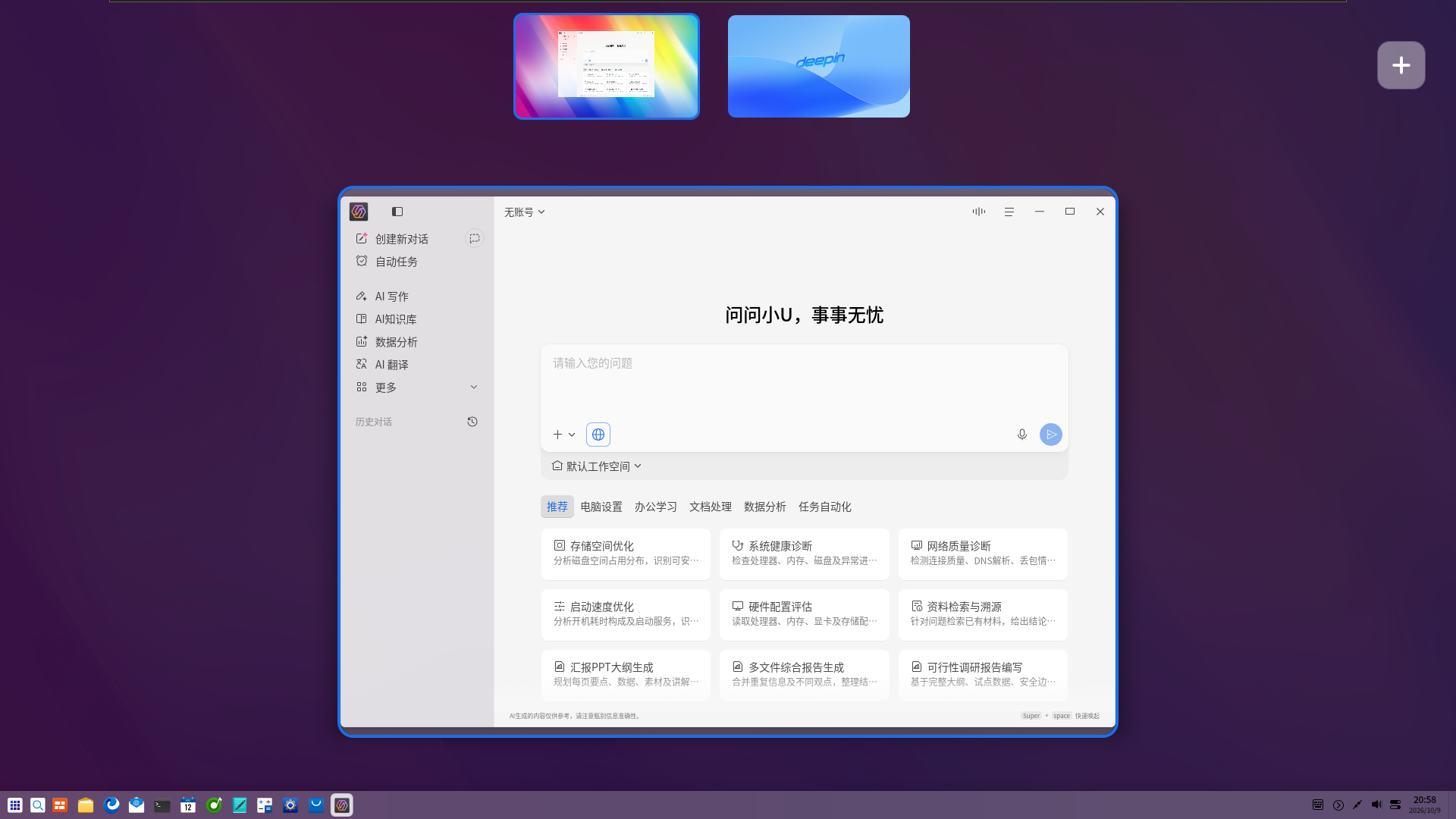Image resolution: width=1456 pixels, height=819 pixels.
Task: Toggle web search globe button
Action: (x=598, y=435)
